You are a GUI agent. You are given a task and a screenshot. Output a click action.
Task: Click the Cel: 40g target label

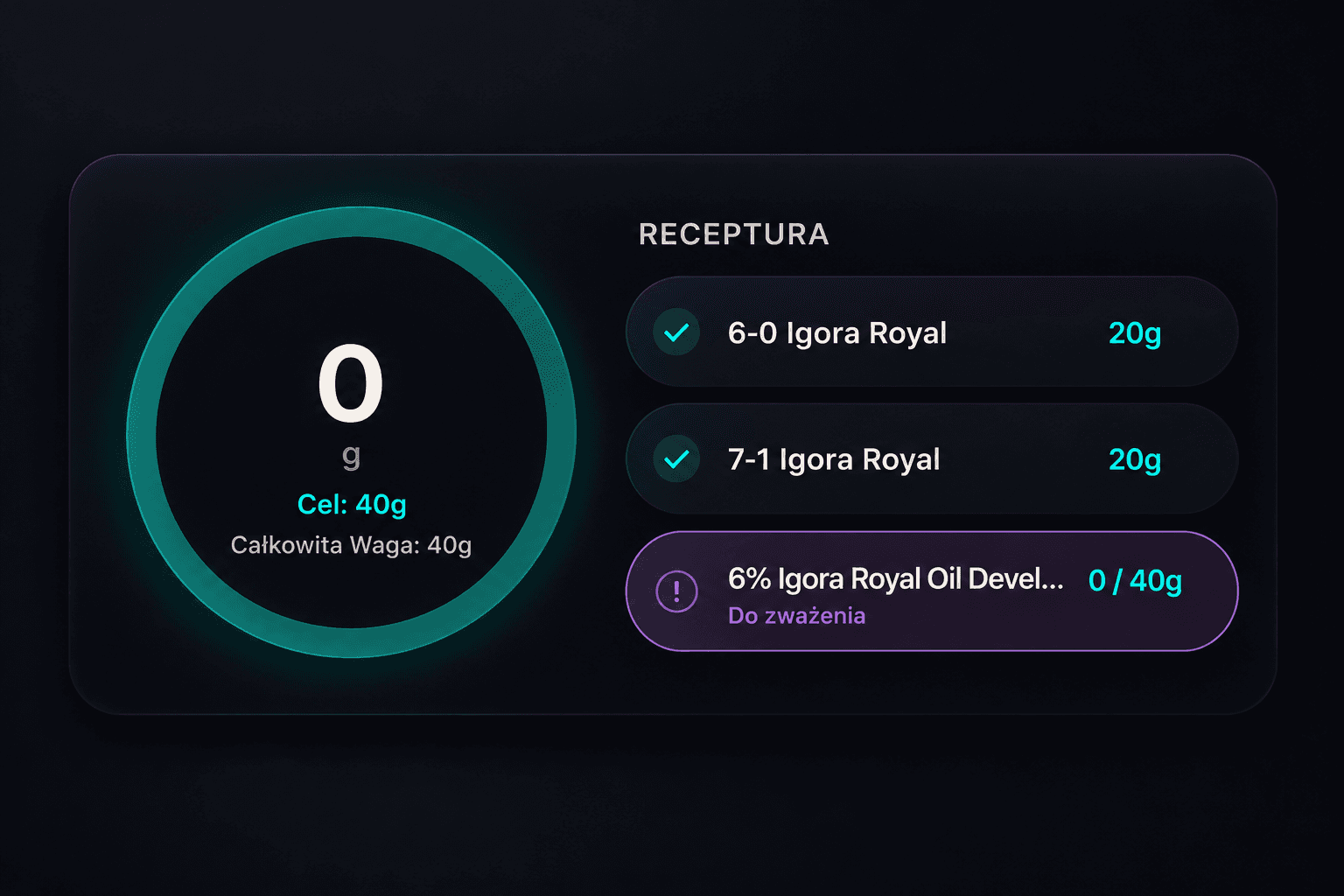[x=352, y=505]
